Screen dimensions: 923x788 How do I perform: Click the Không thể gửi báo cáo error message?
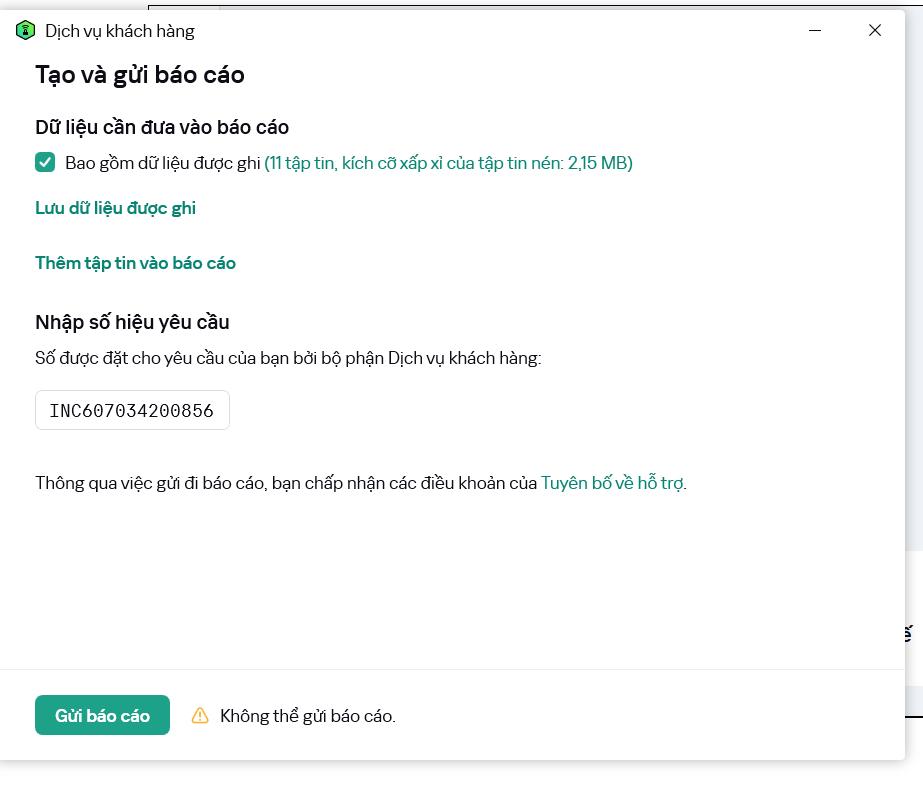pyautogui.click(x=307, y=716)
